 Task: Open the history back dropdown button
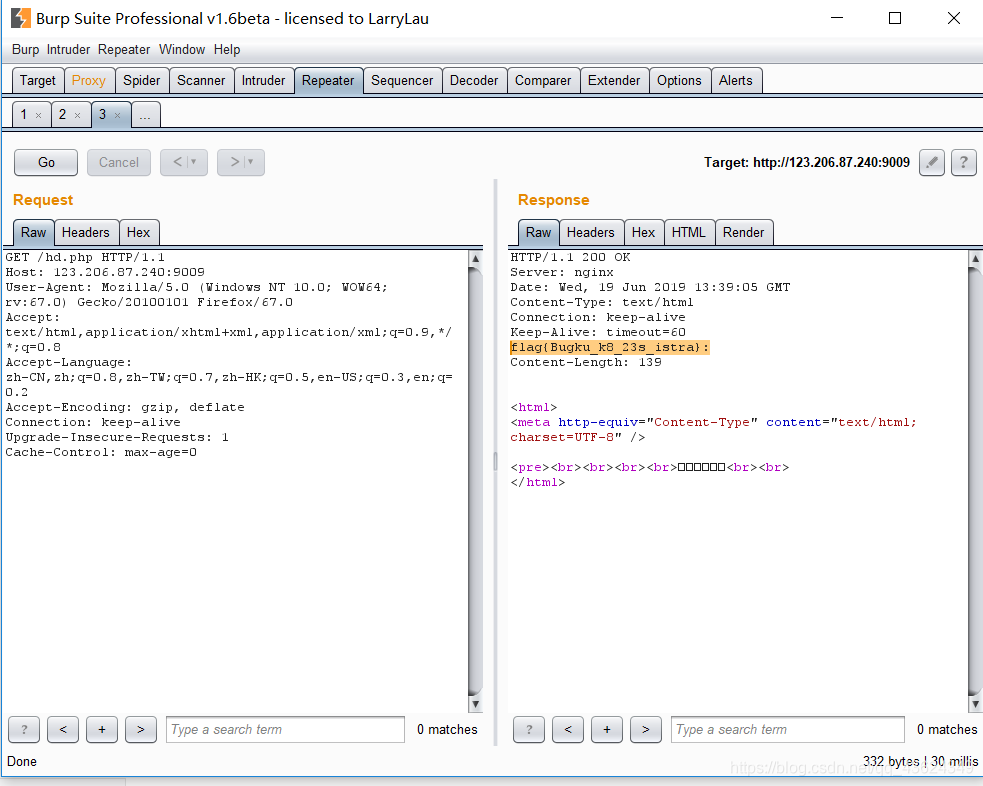tap(184, 162)
